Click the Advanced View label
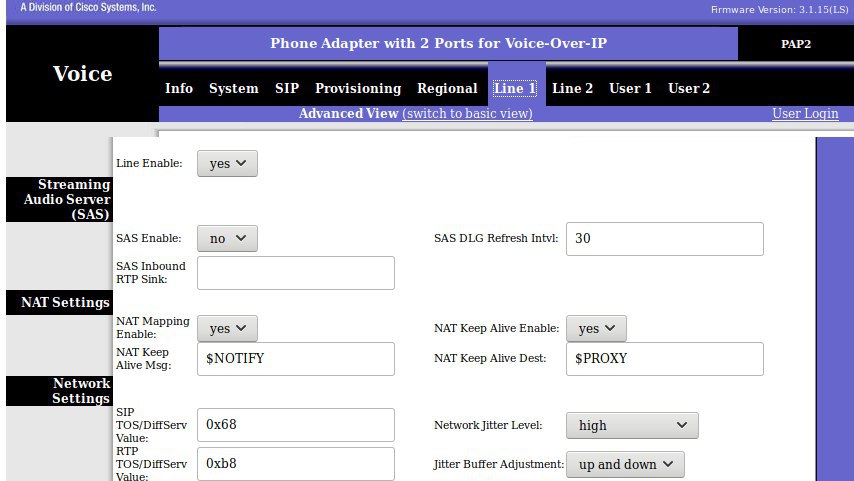 pyautogui.click(x=349, y=113)
